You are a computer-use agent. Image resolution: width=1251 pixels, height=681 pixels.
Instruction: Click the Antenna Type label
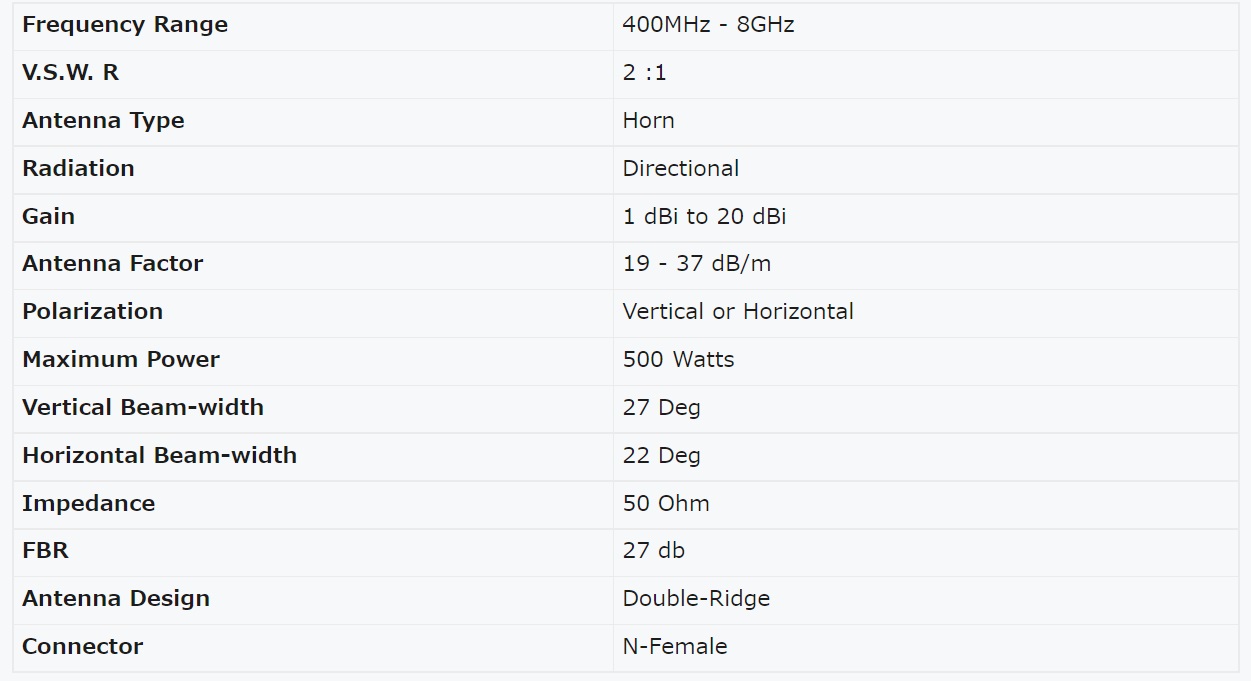(103, 121)
